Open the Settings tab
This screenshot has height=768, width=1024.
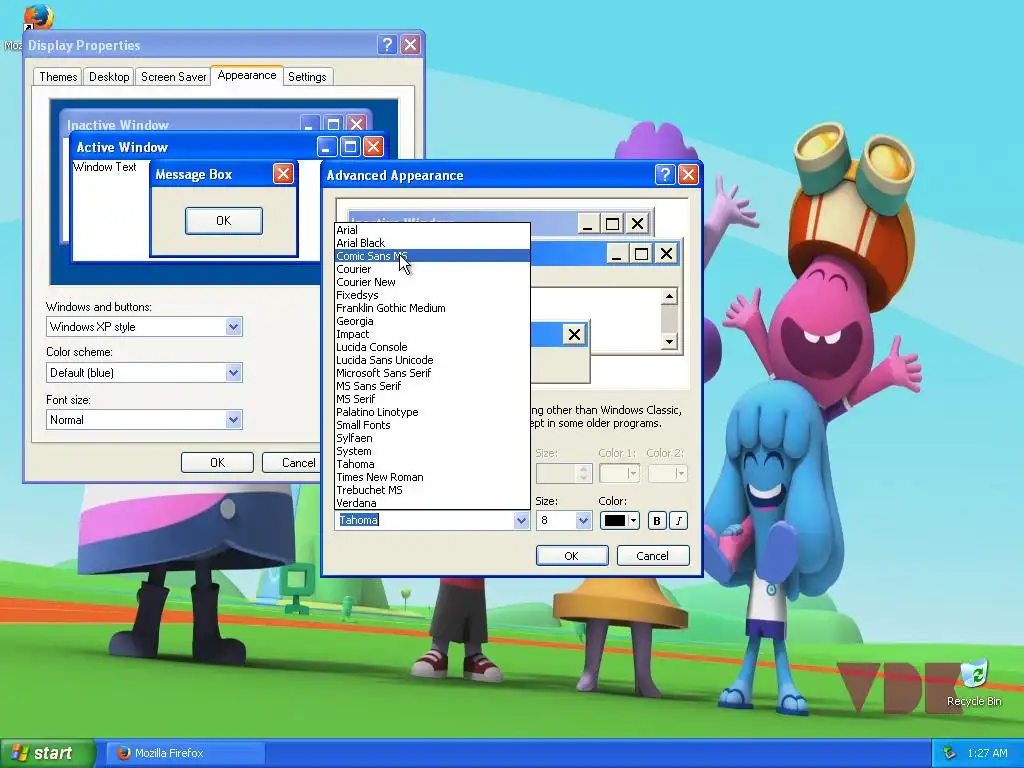coord(307,77)
